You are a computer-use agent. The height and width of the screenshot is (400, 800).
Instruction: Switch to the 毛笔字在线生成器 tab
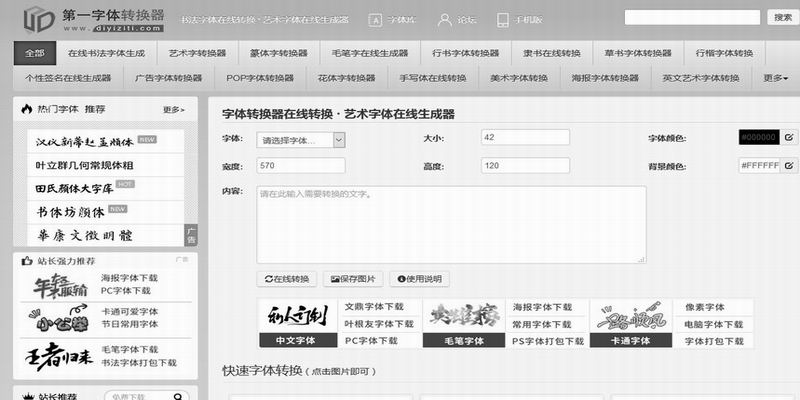[369, 53]
